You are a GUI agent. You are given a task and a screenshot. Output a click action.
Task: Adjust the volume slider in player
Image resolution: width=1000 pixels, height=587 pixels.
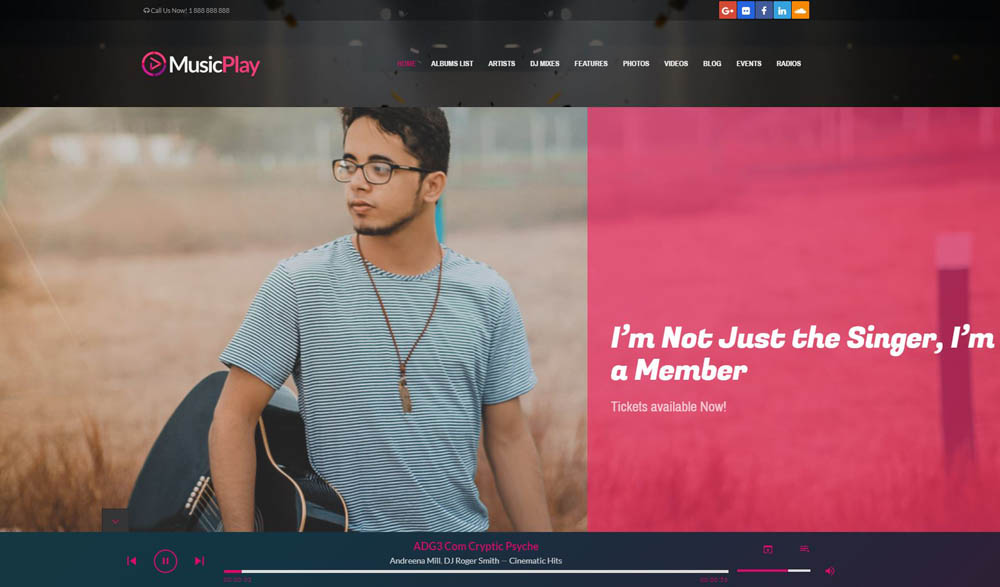774,570
